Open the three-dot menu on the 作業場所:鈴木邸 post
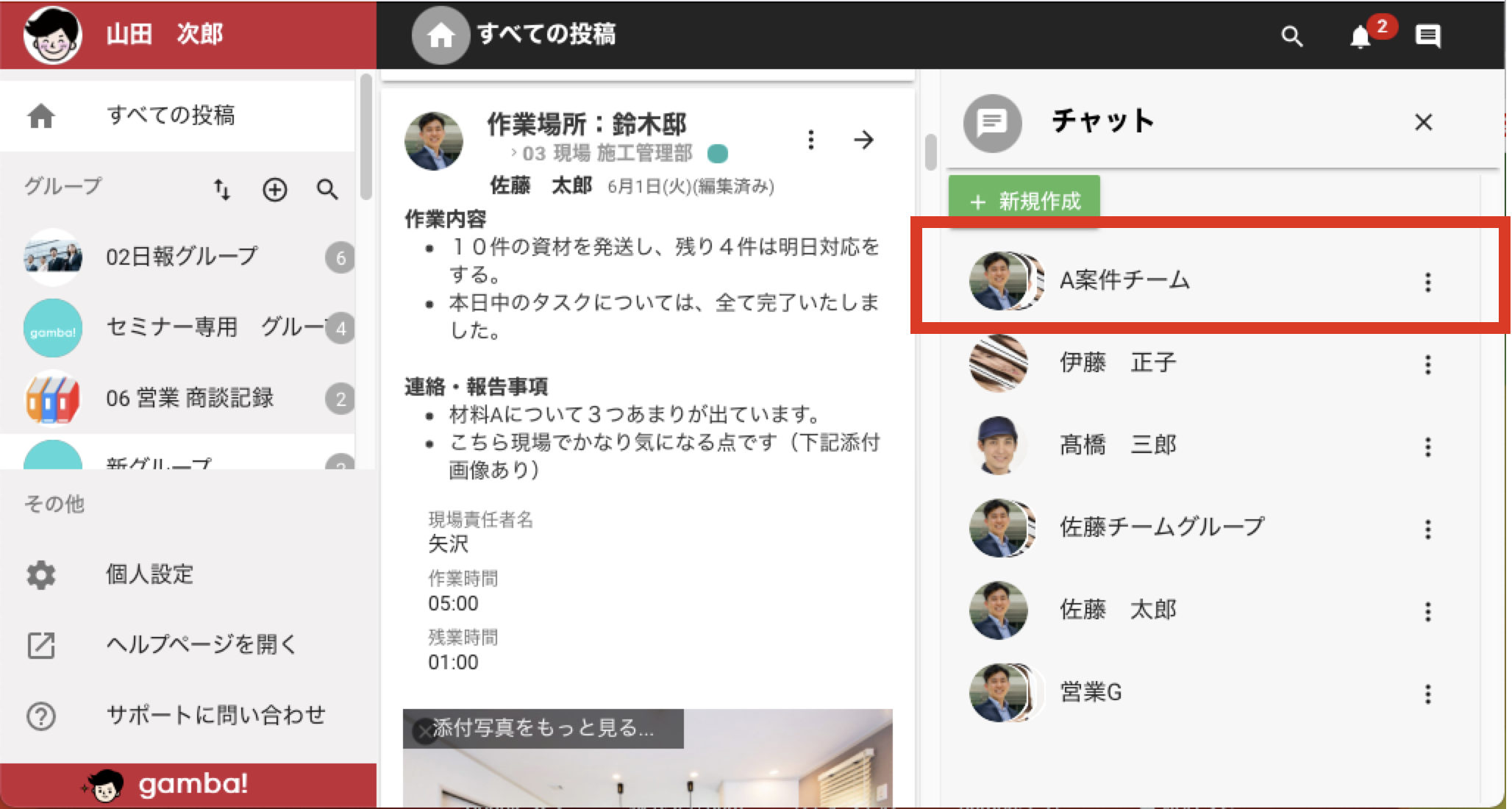 [810, 140]
